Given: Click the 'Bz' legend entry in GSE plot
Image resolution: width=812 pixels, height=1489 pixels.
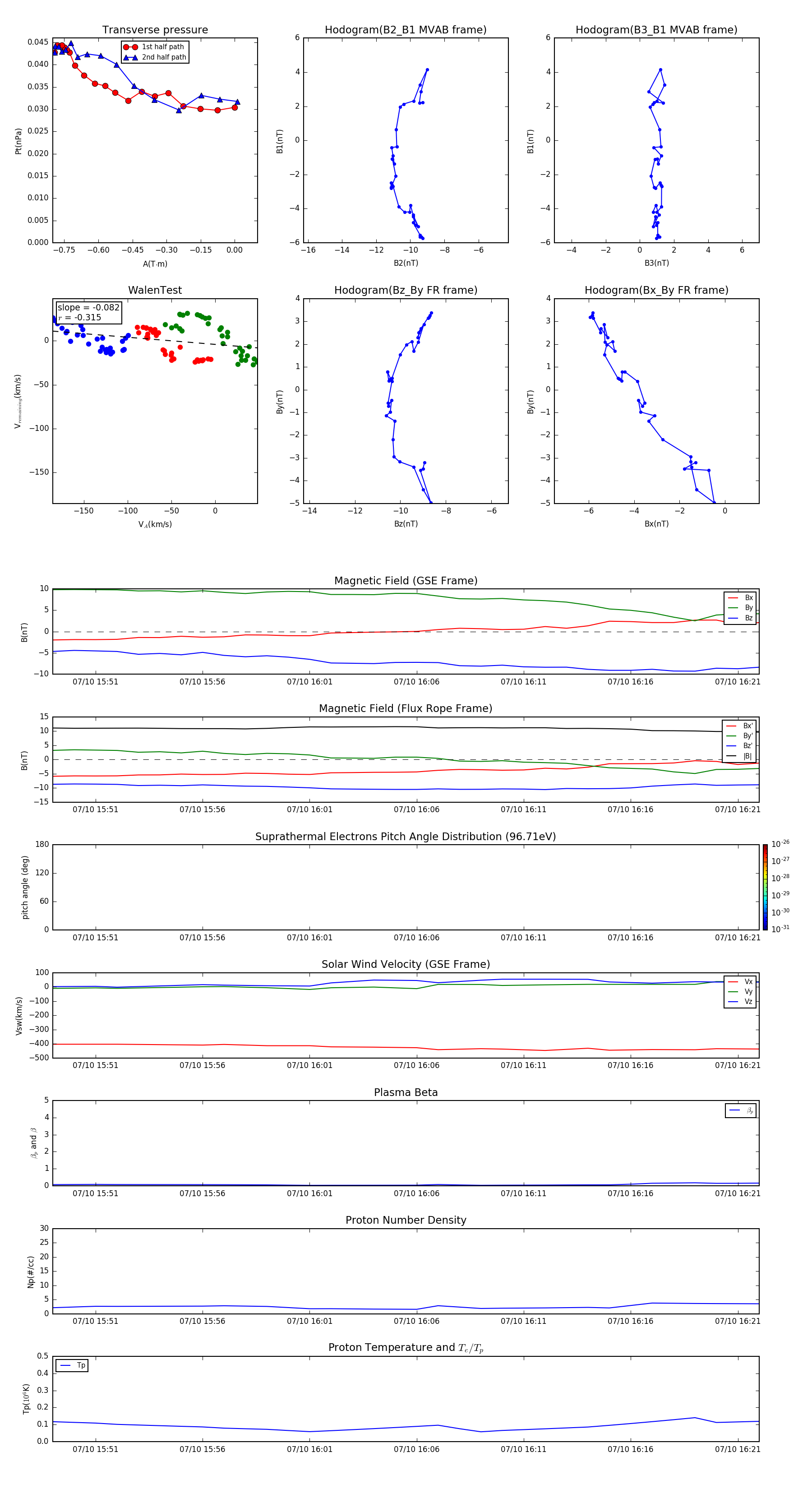Looking at the screenshot, I should [740, 618].
